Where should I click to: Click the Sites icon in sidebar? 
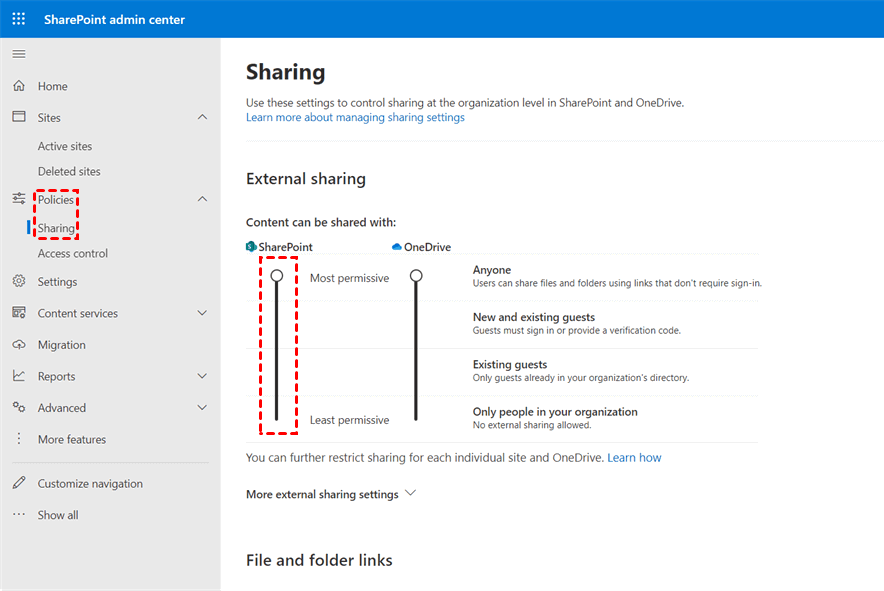click(x=19, y=117)
